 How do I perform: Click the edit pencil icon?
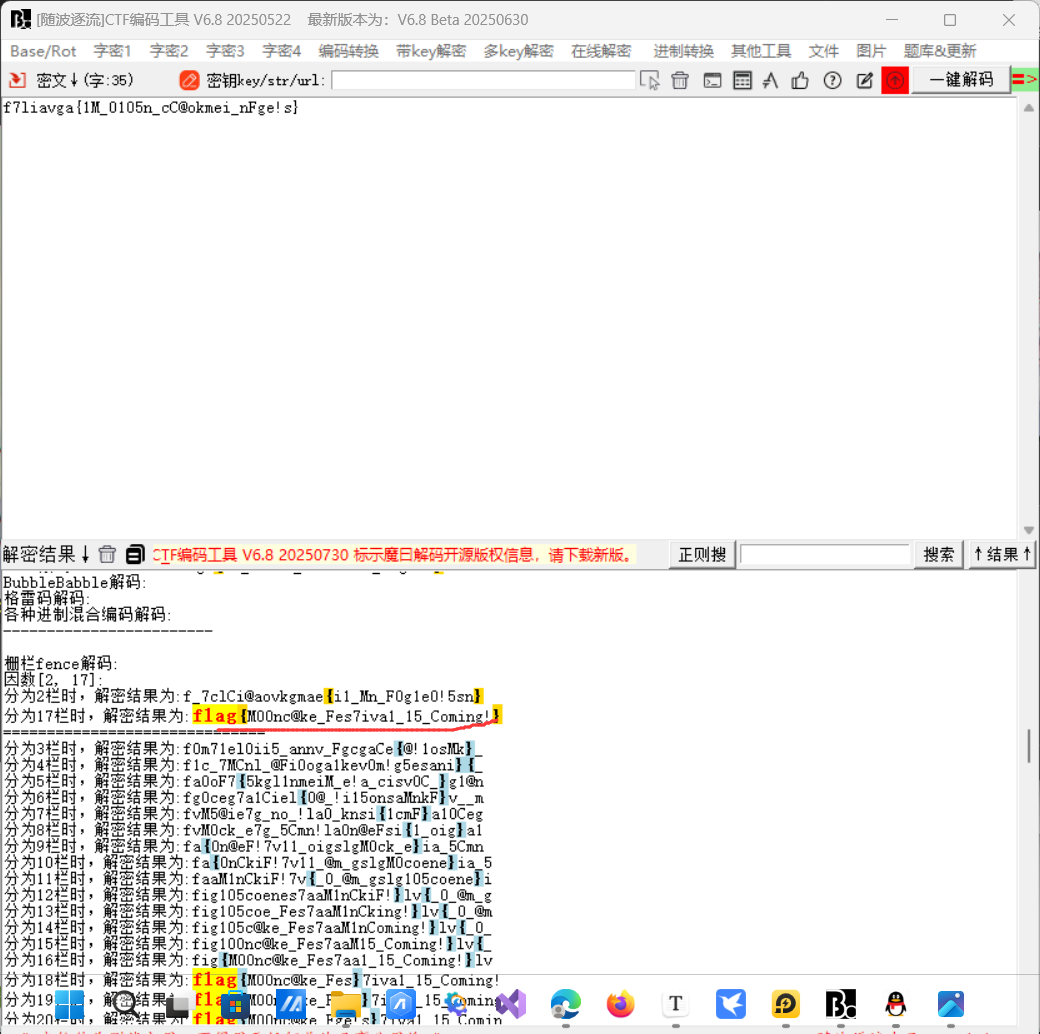coord(863,80)
